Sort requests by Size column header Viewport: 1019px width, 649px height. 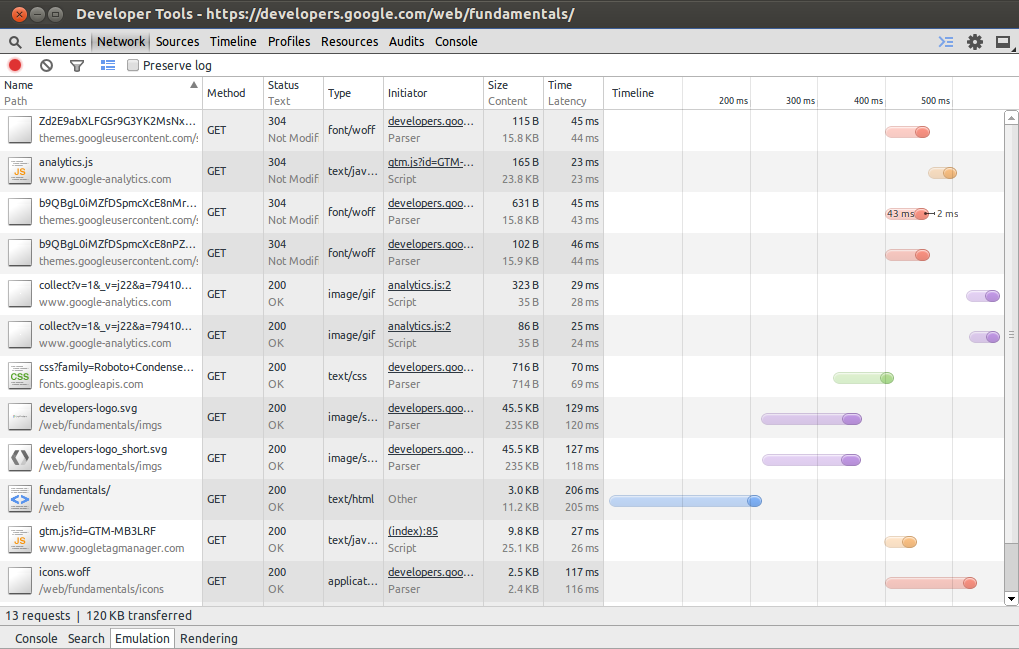pos(498,86)
